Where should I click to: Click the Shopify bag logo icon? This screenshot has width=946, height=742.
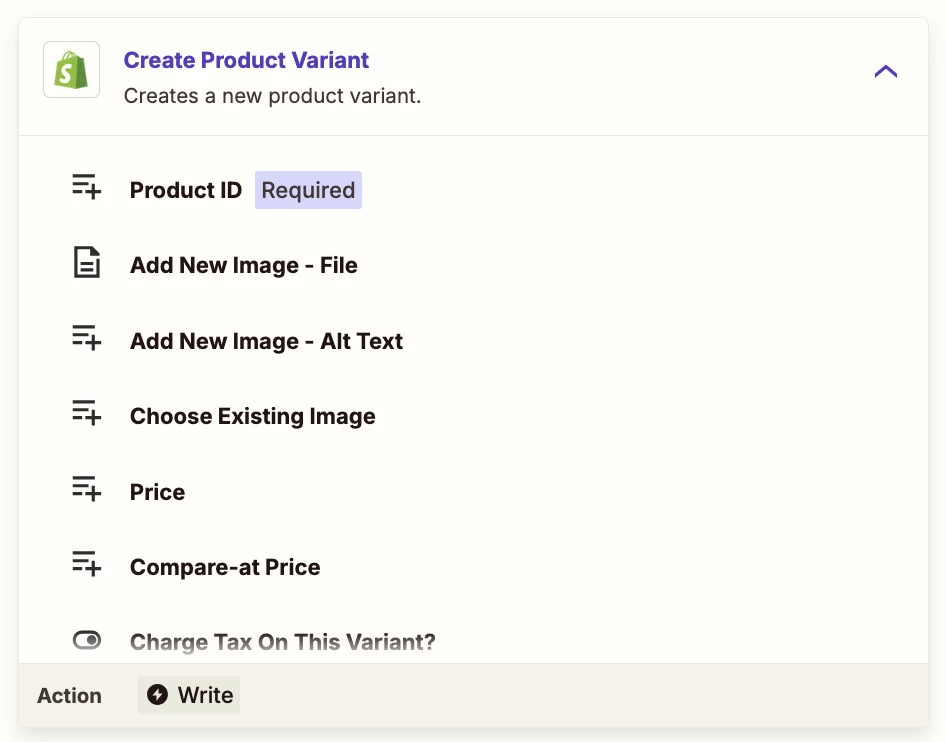[x=71, y=69]
